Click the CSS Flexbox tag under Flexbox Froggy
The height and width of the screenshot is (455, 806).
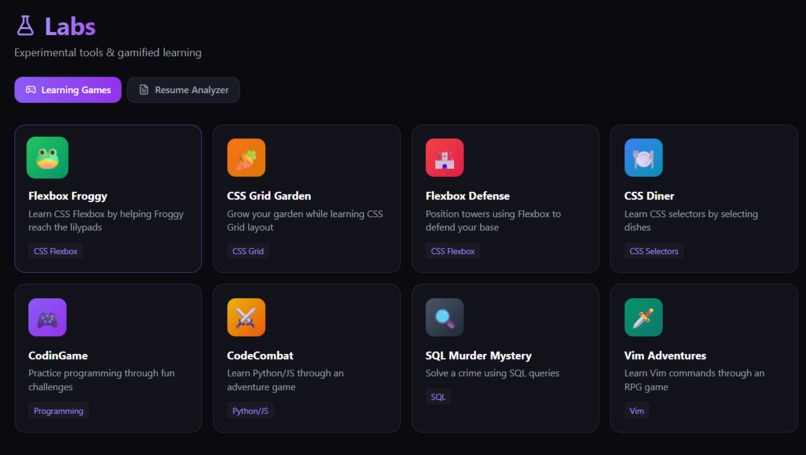point(56,251)
